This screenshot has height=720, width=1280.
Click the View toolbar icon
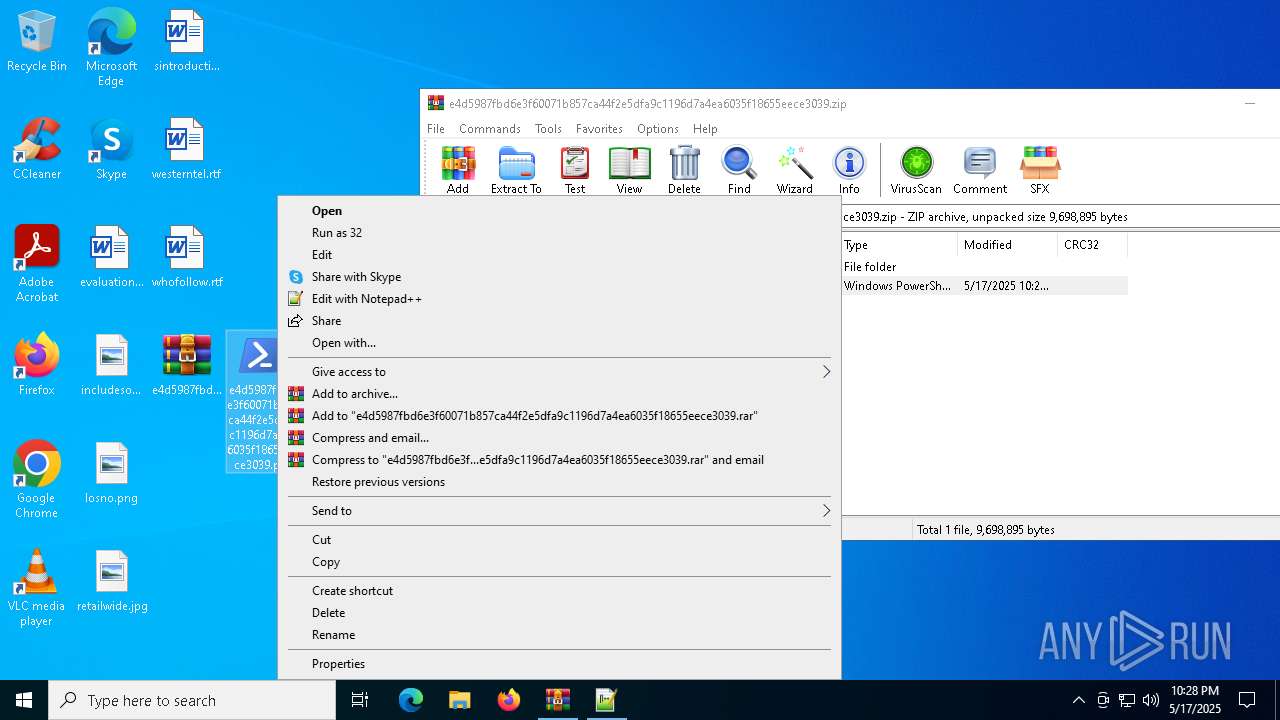[x=629, y=170]
